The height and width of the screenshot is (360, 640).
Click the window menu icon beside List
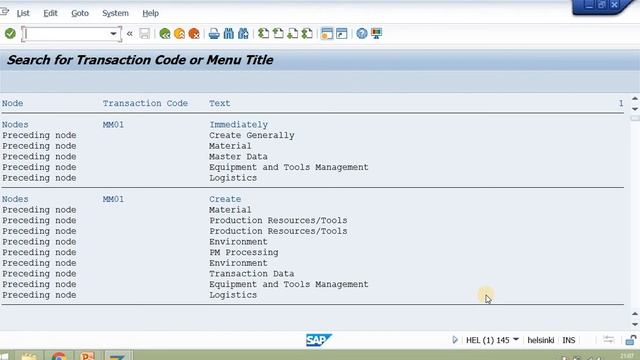(4, 11)
